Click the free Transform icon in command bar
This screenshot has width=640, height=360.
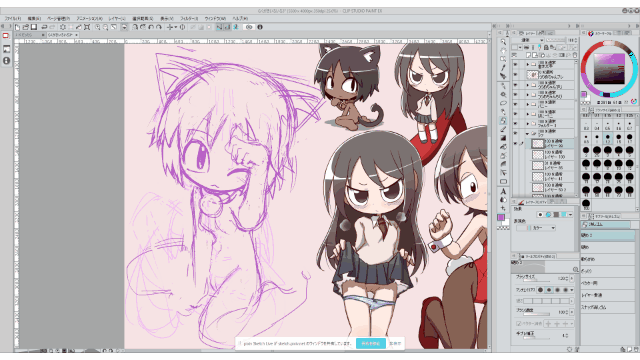[87, 27]
